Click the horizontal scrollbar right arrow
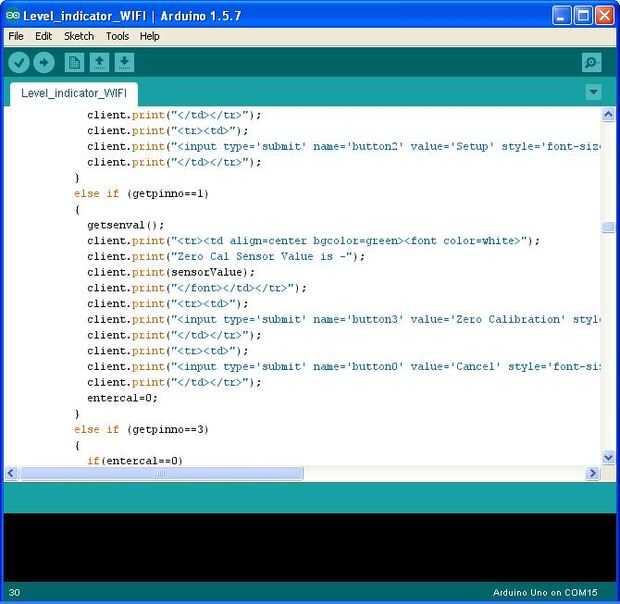620x604 pixels. [593, 473]
